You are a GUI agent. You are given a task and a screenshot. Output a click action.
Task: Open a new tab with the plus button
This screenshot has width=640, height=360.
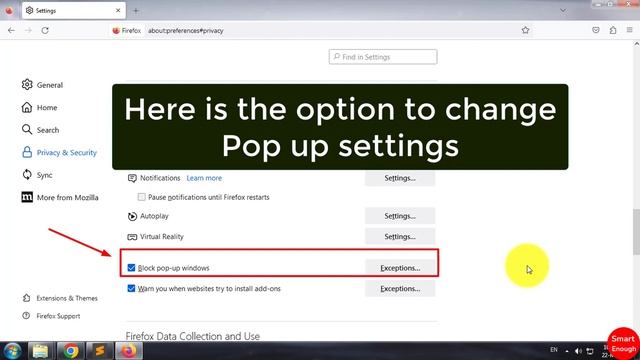point(136,11)
